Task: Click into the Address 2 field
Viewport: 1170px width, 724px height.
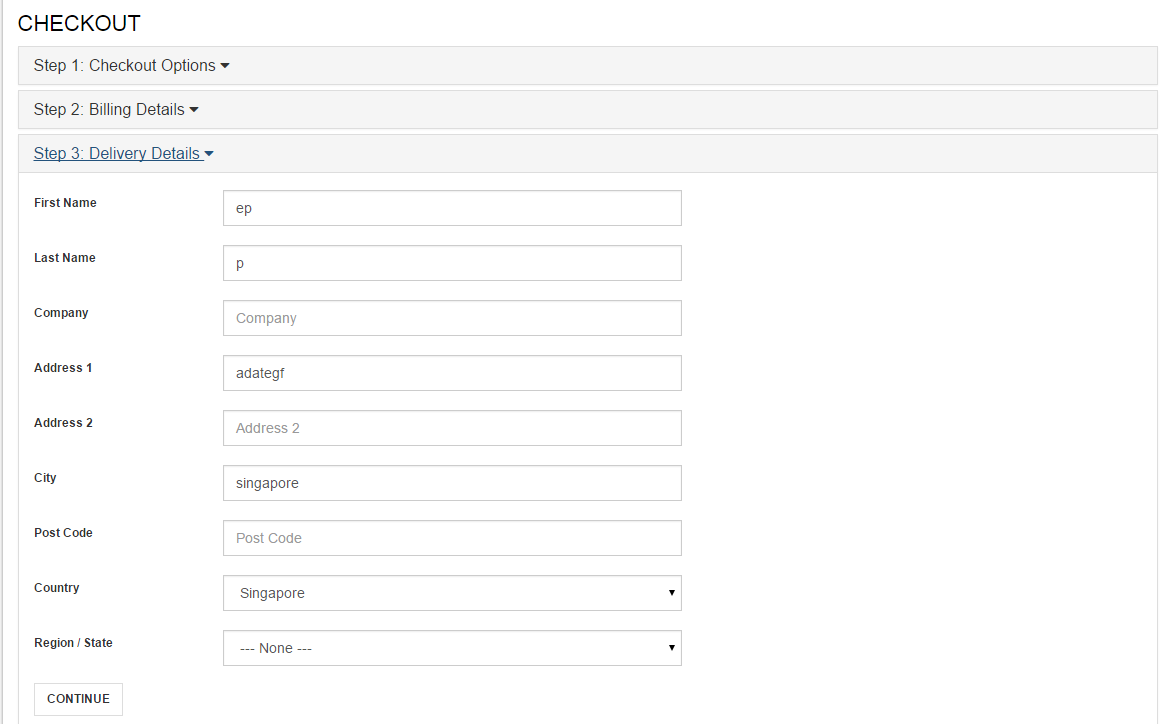Action: pyautogui.click(x=452, y=428)
